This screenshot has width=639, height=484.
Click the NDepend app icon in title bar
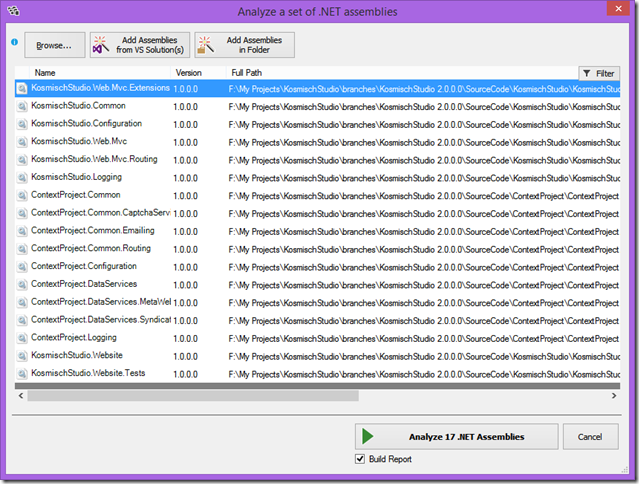click(13, 11)
